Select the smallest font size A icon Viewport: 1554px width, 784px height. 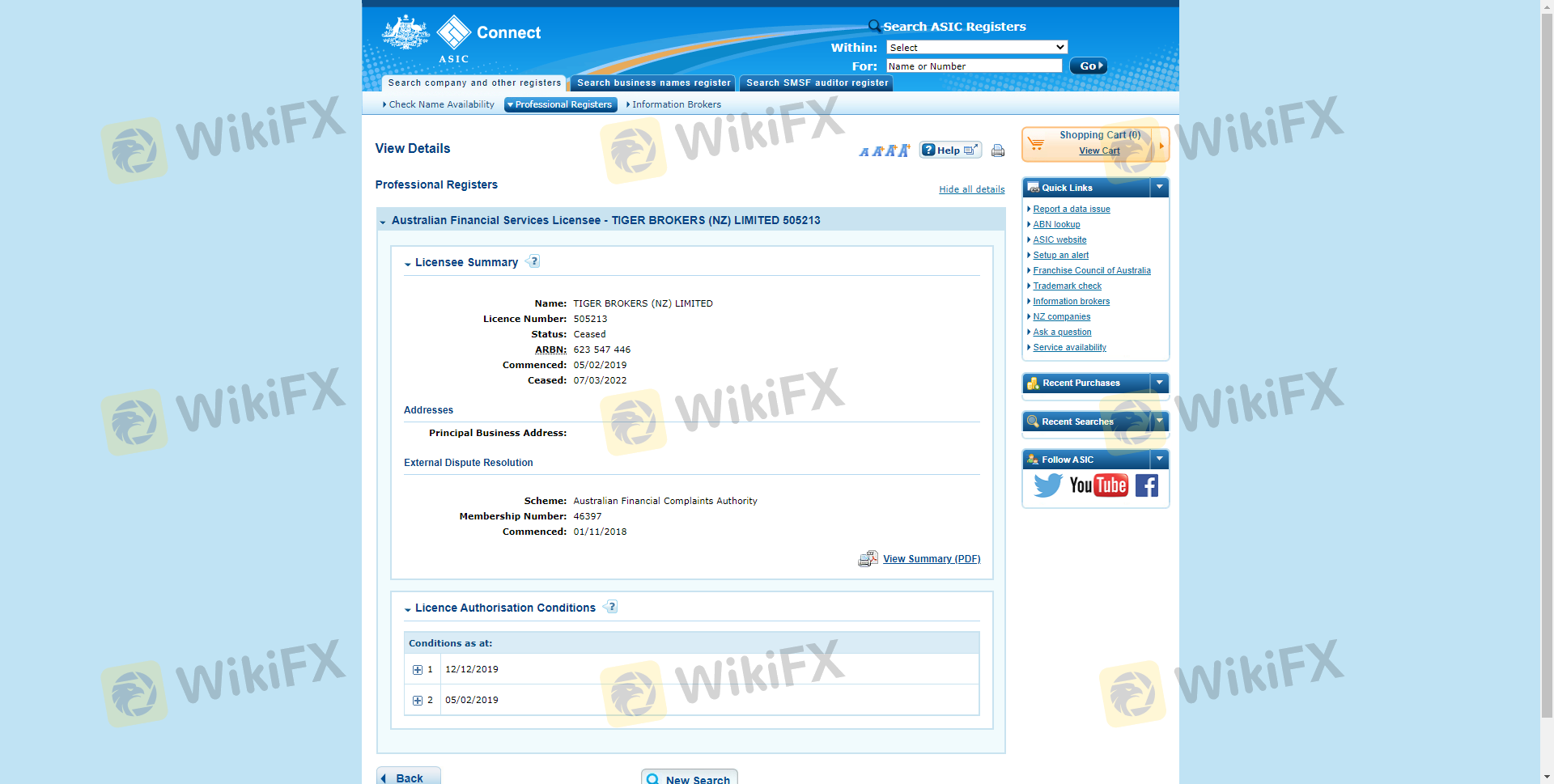click(x=864, y=152)
